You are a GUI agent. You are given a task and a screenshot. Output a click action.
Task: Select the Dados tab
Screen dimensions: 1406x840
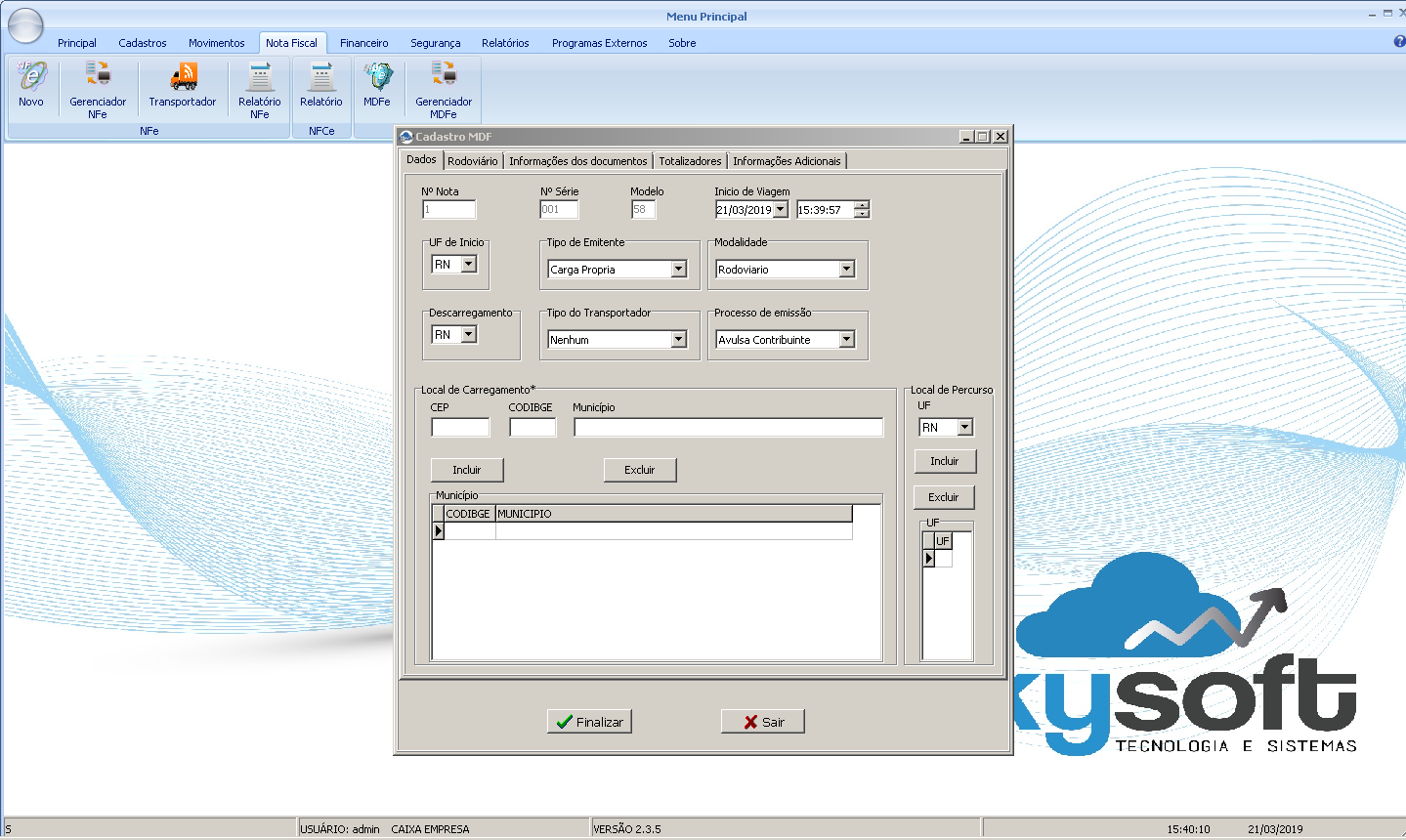422,160
